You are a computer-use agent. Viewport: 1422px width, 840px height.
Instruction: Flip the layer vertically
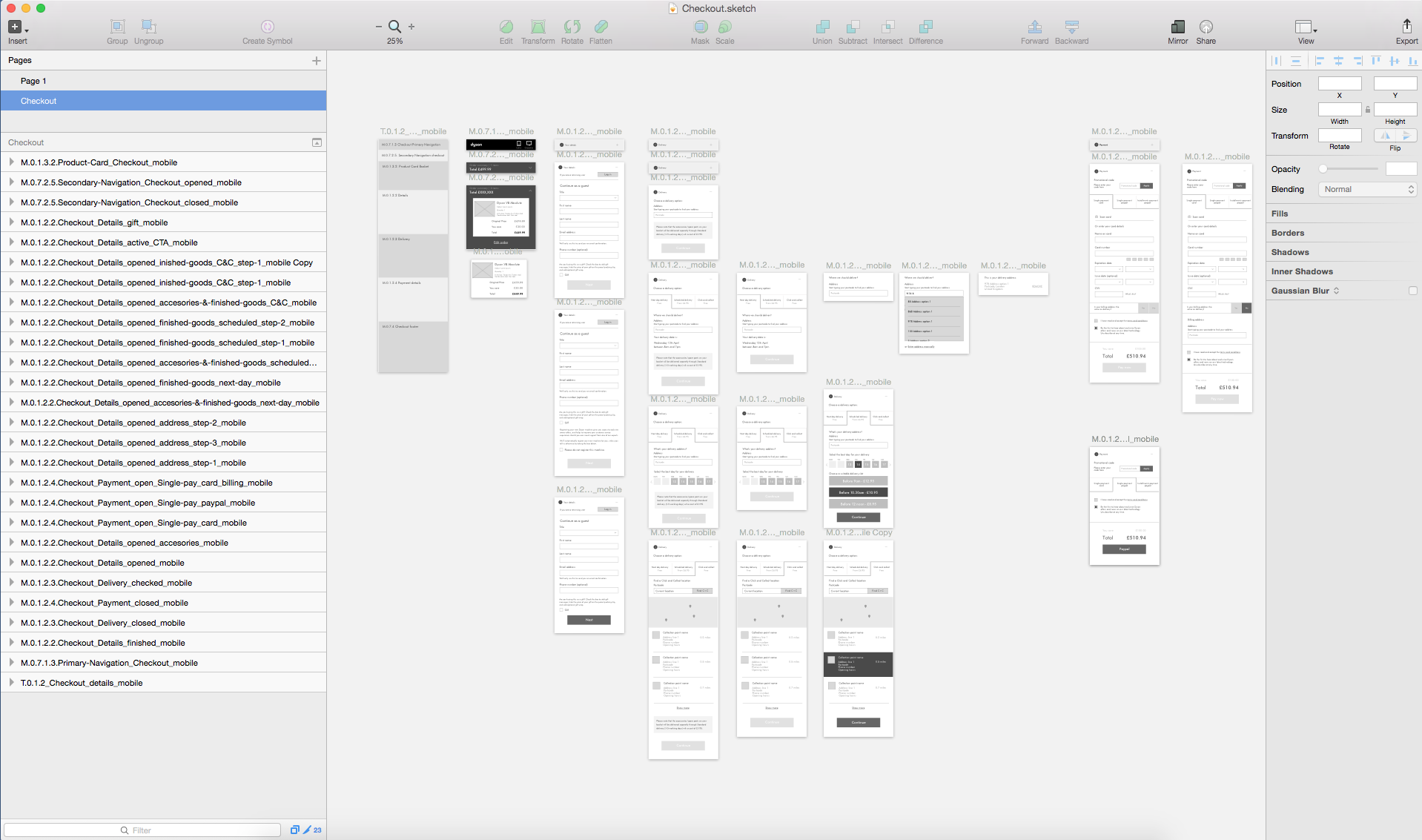pos(1406,136)
